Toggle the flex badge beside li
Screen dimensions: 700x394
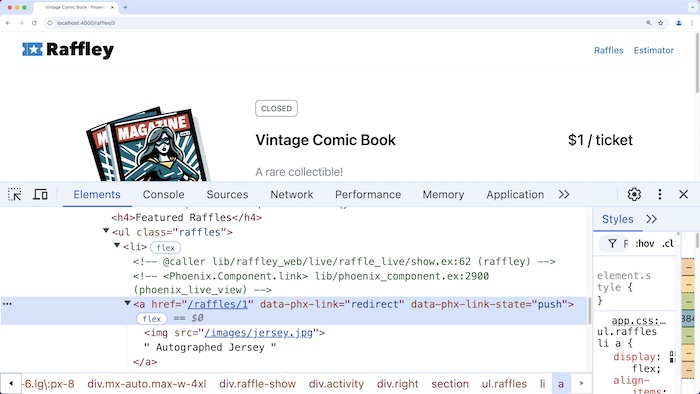coord(166,247)
